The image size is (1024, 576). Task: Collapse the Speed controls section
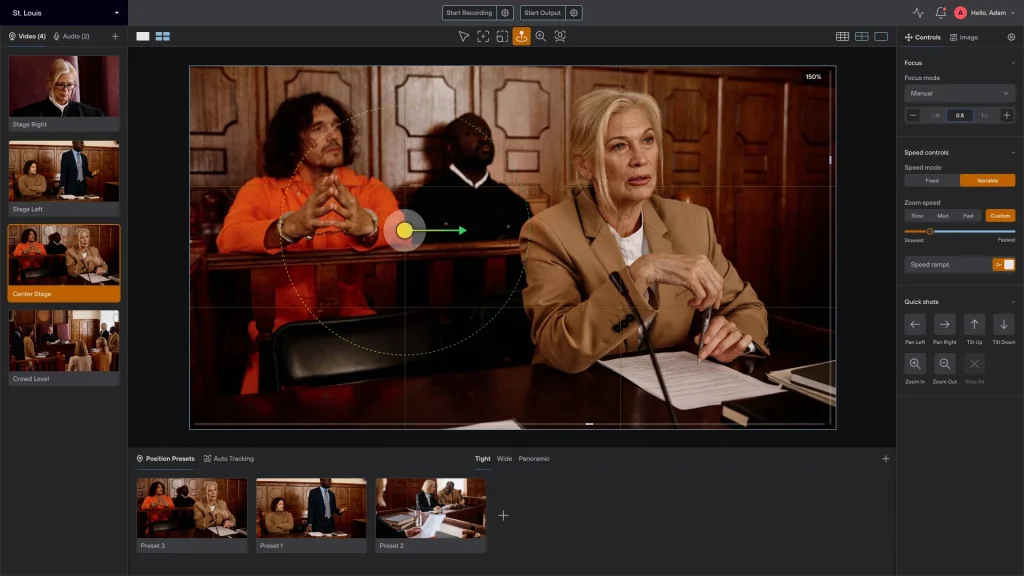pyautogui.click(x=1013, y=152)
